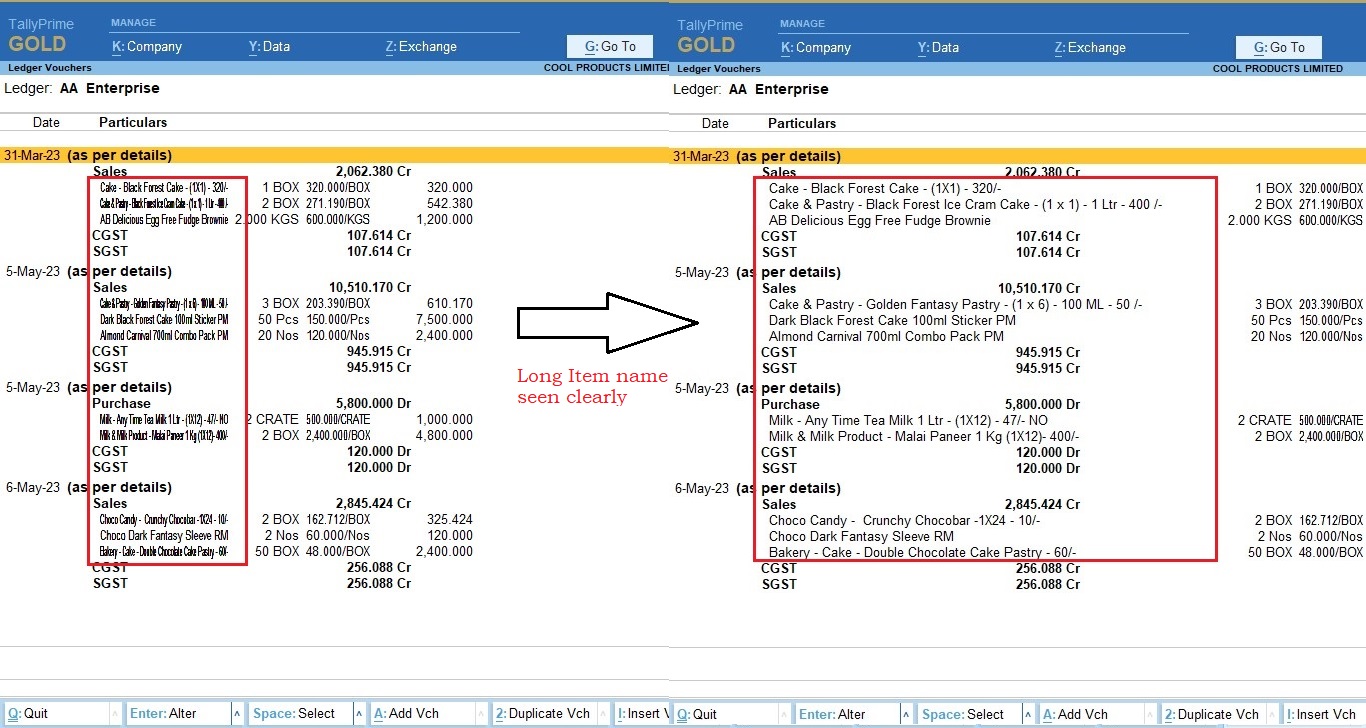
Task: Click the G: Go To button on left panel
Action: (609, 46)
